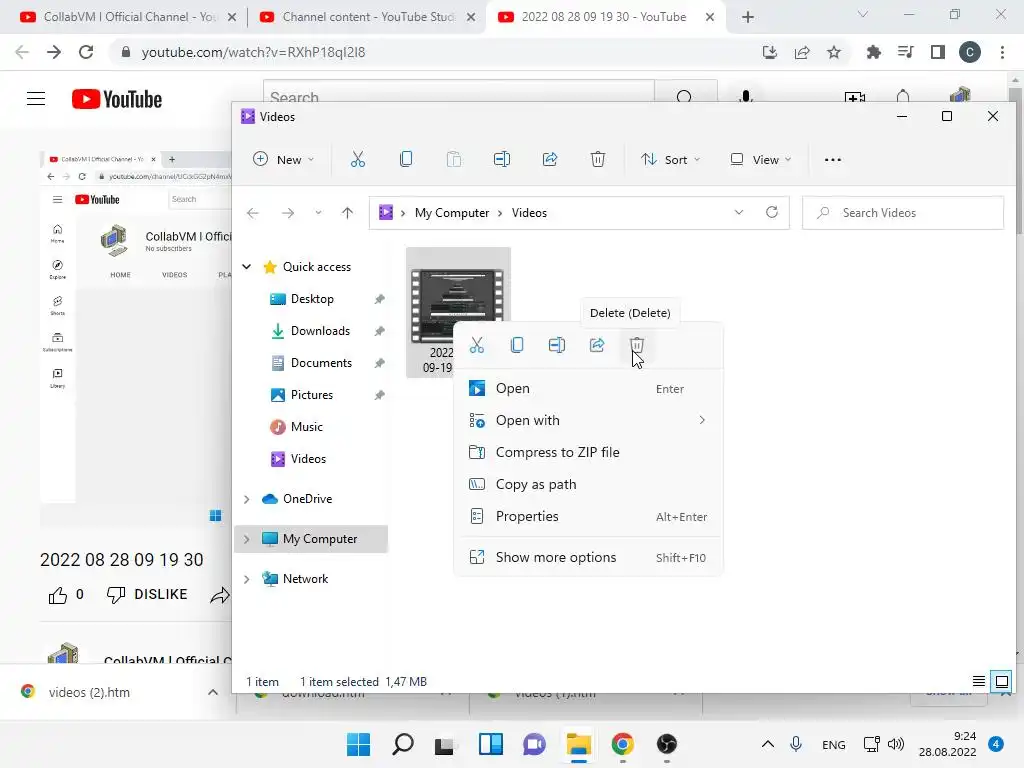Open File Explorer from taskbar
The width and height of the screenshot is (1024, 768).
click(579, 744)
